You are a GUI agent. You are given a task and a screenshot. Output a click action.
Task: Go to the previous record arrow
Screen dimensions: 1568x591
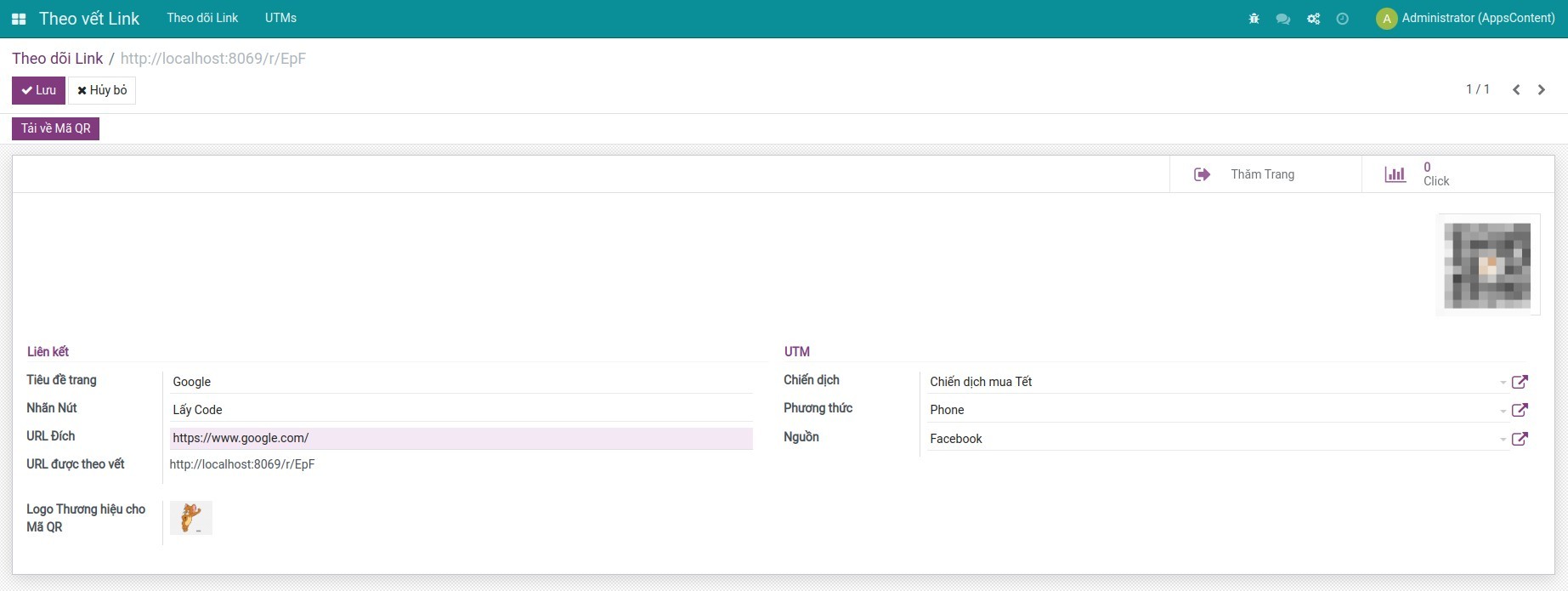(x=1516, y=90)
